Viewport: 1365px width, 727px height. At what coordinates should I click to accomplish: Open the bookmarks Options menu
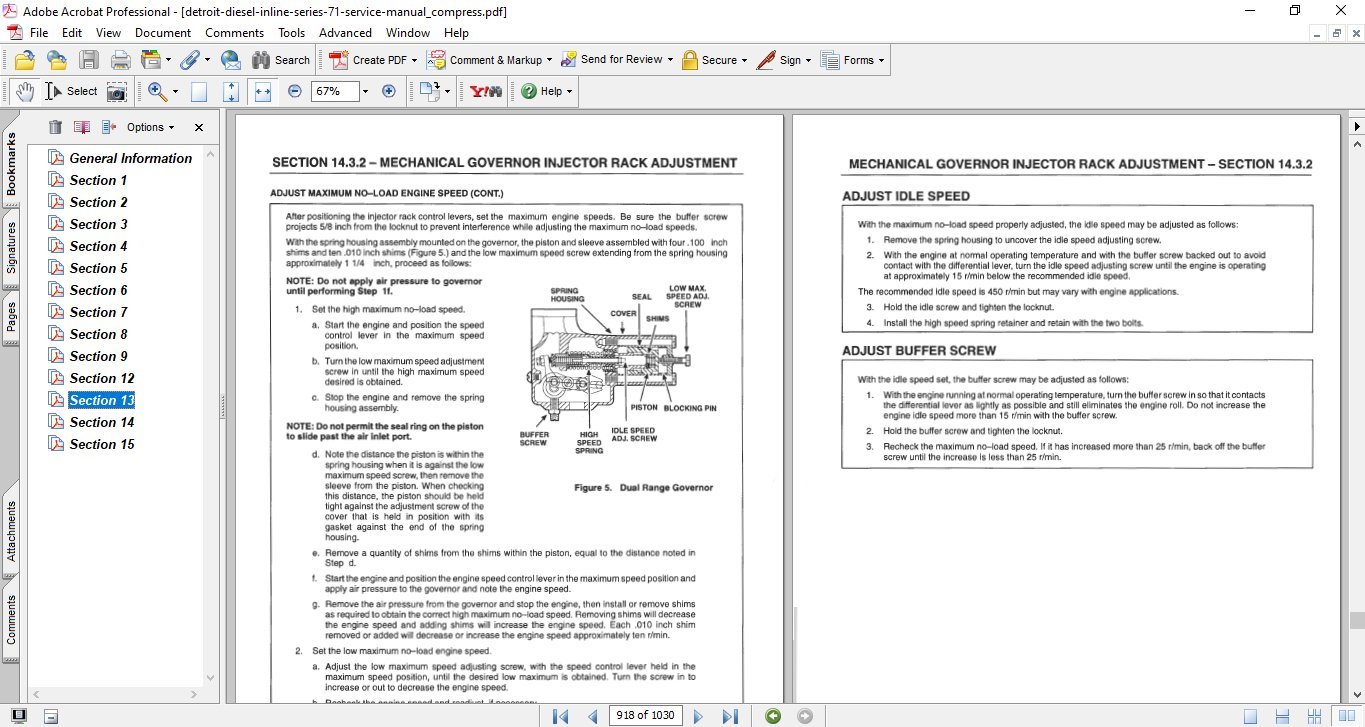(147, 127)
